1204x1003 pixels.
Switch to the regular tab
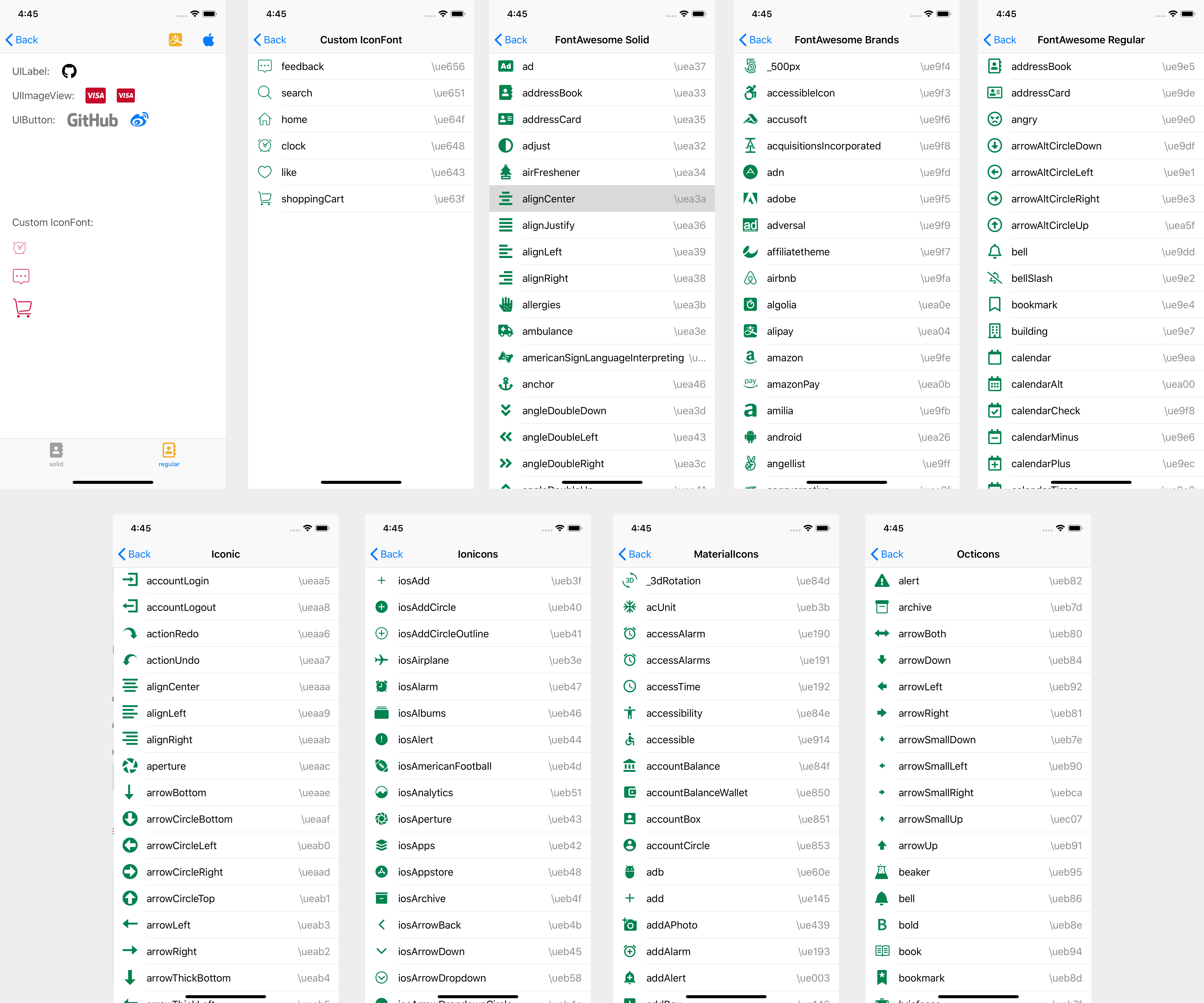[x=169, y=454]
